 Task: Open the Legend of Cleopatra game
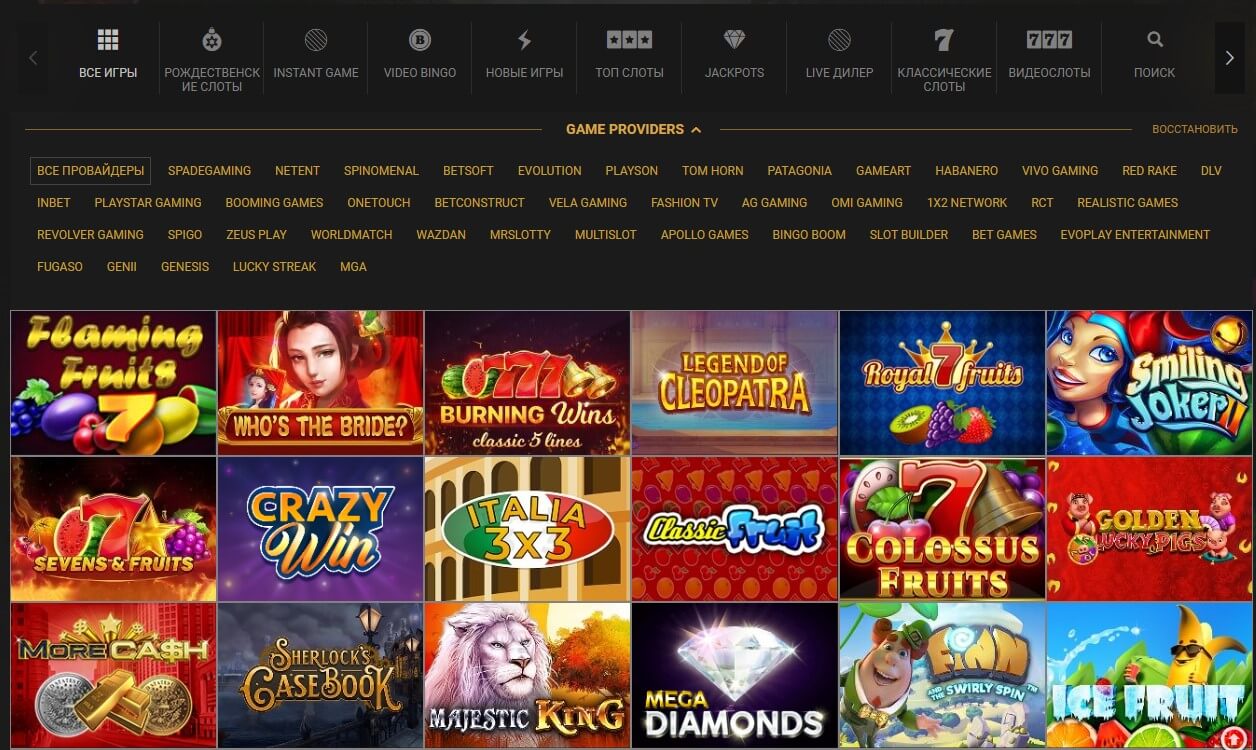click(735, 383)
